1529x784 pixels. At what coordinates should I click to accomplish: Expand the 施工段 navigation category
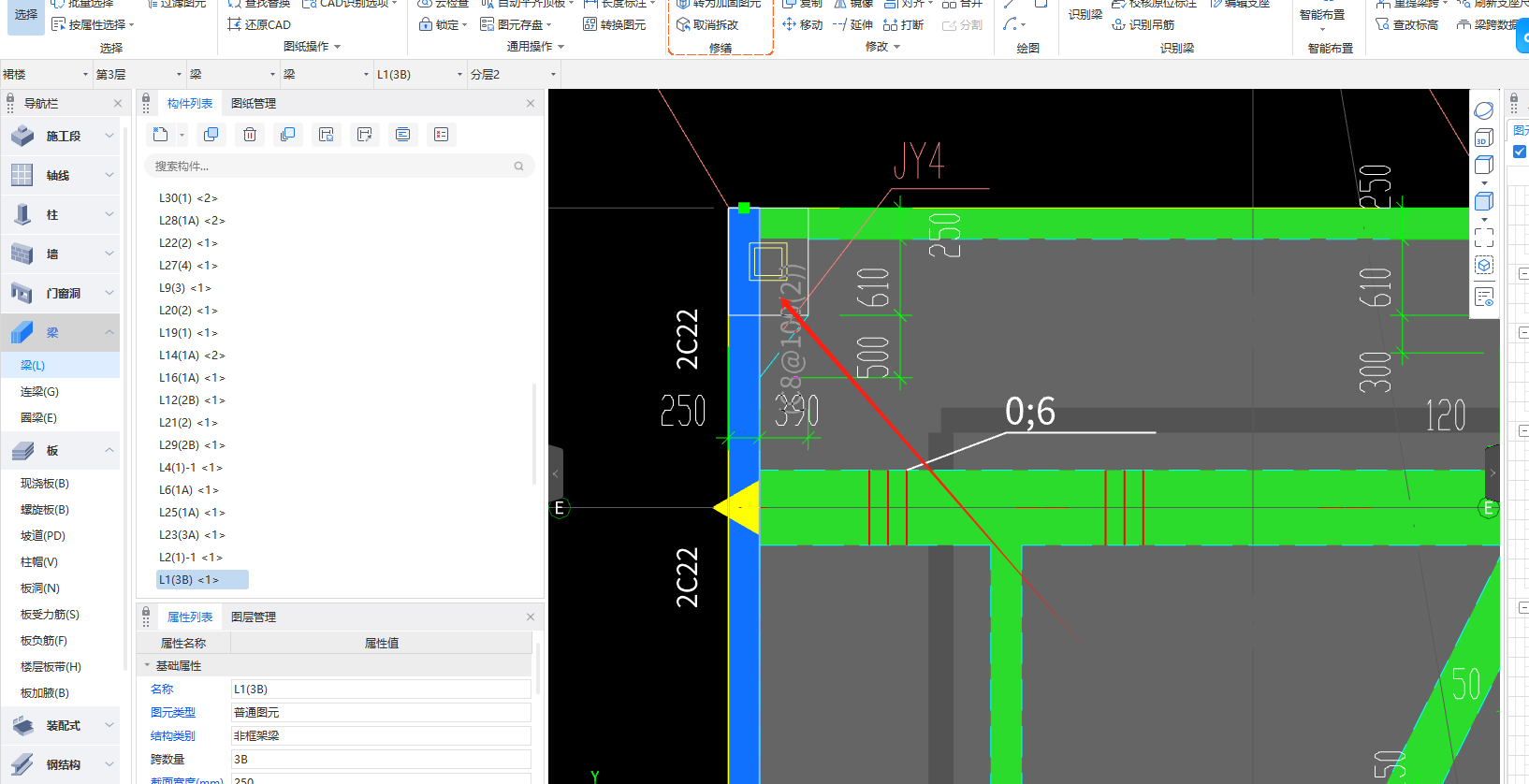coord(60,137)
